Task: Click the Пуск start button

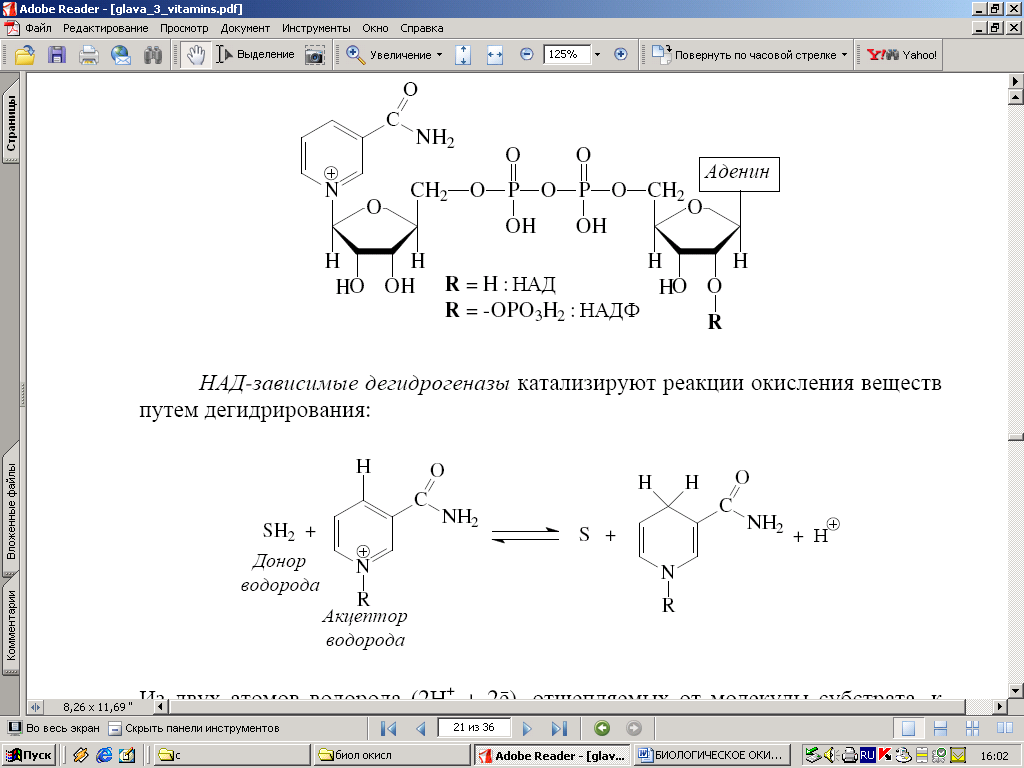Action: [x=29, y=755]
